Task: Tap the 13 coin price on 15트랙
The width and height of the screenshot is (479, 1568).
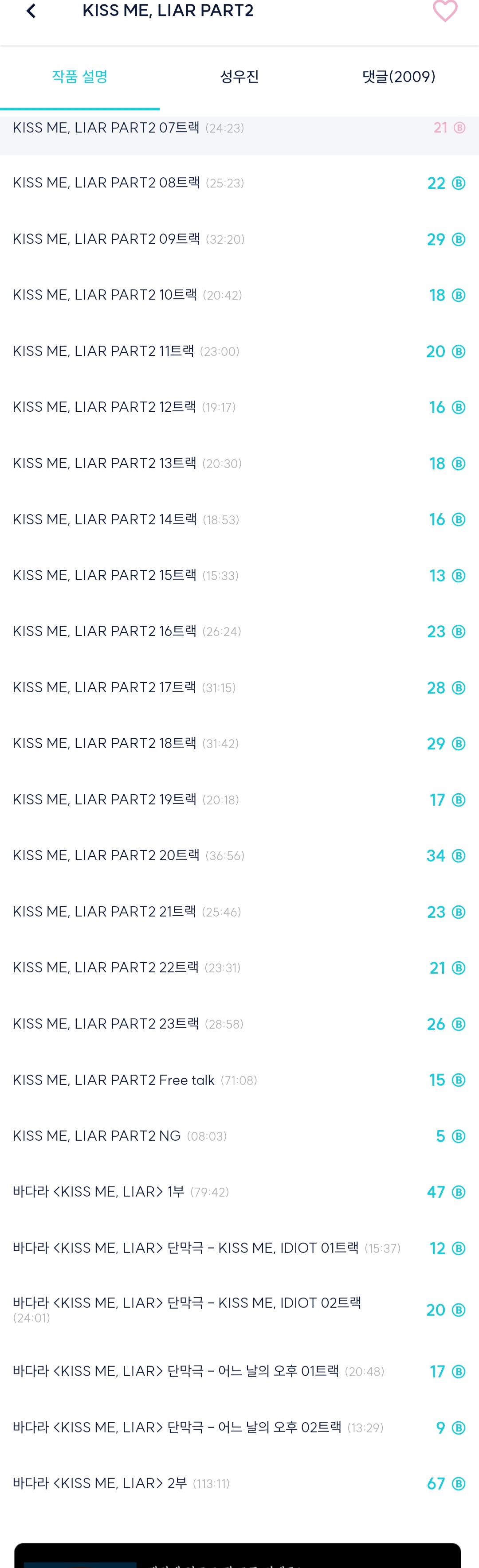Action: [437, 576]
